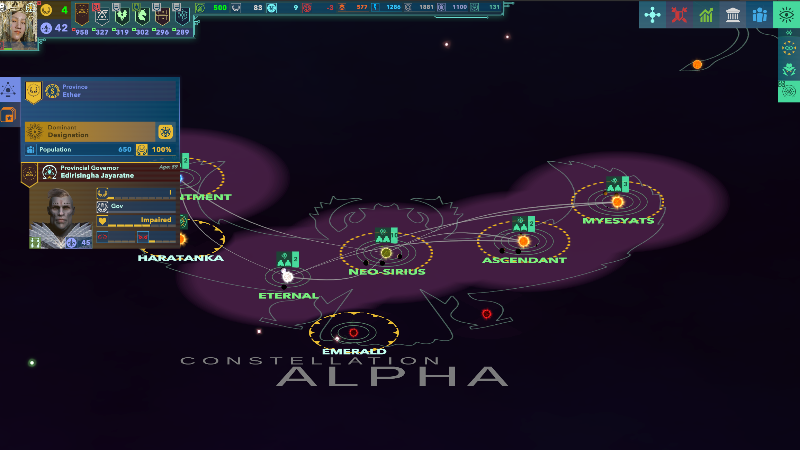Click the 100% loyalty value icon
This screenshot has width=800, height=450.
(142, 149)
